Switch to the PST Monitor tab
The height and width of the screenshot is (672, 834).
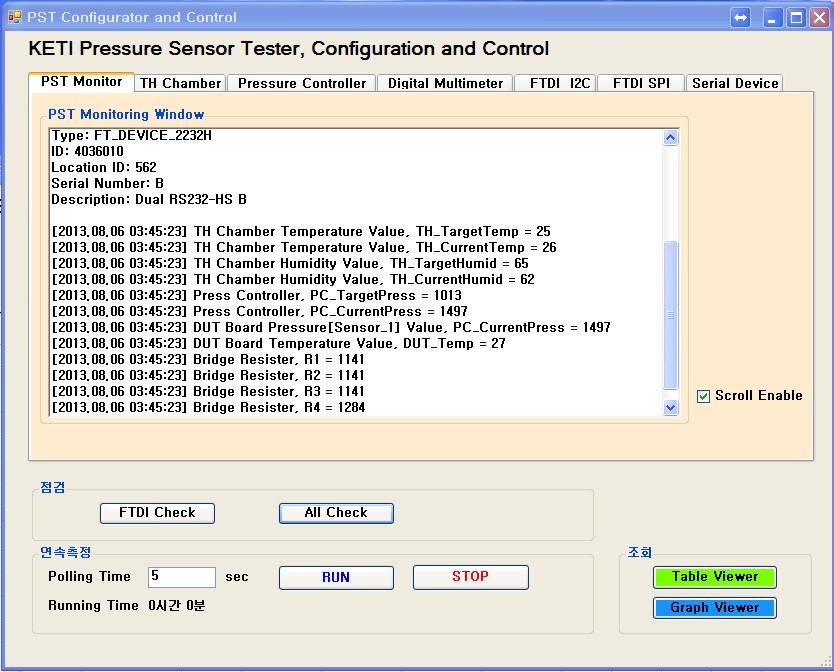click(81, 82)
